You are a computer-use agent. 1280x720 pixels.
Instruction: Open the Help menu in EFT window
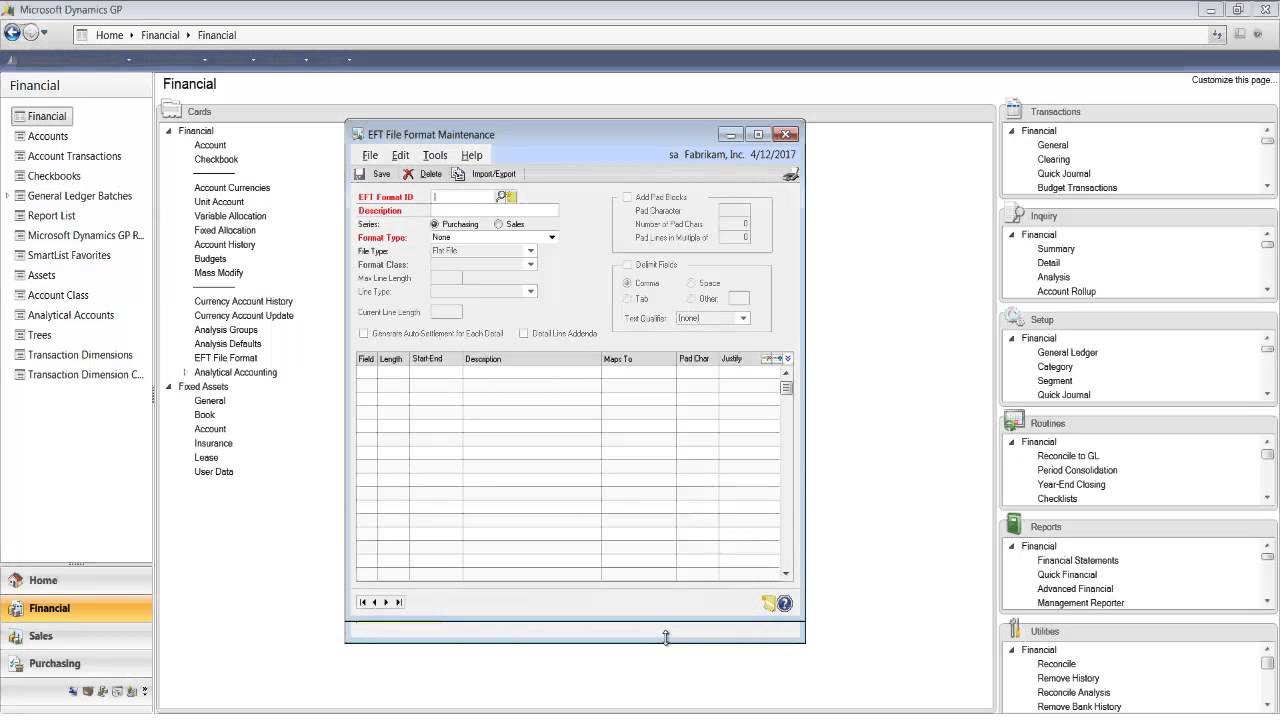[x=472, y=155]
